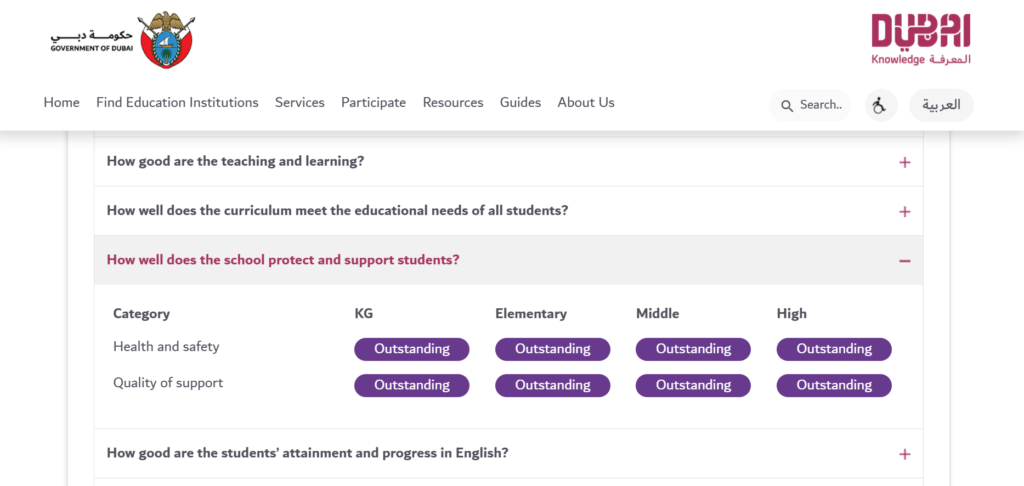Screen dimensions: 1024x486
Task: Click inside the Search field
Action: (810, 105)
